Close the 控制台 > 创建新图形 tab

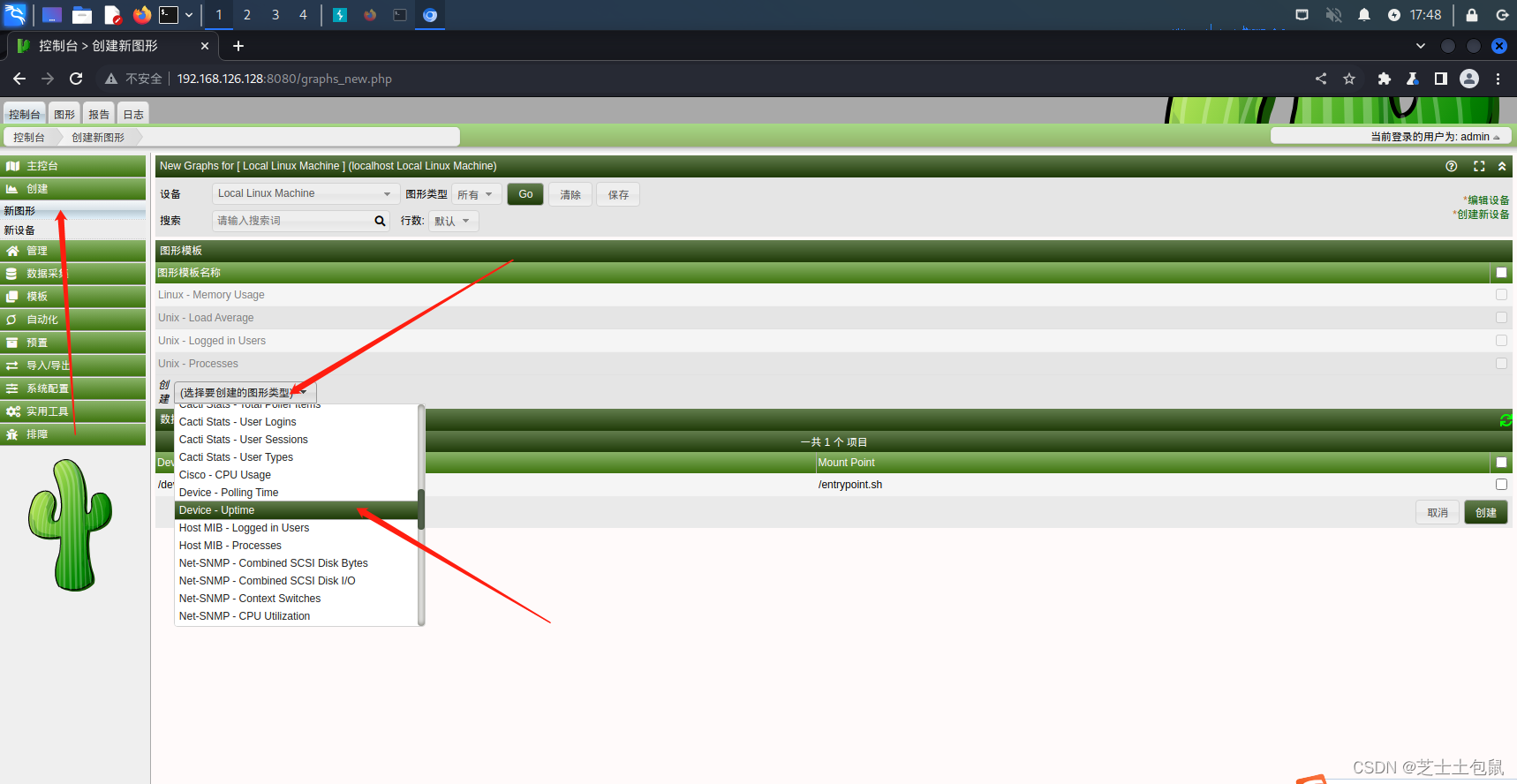tap(205, 46)
